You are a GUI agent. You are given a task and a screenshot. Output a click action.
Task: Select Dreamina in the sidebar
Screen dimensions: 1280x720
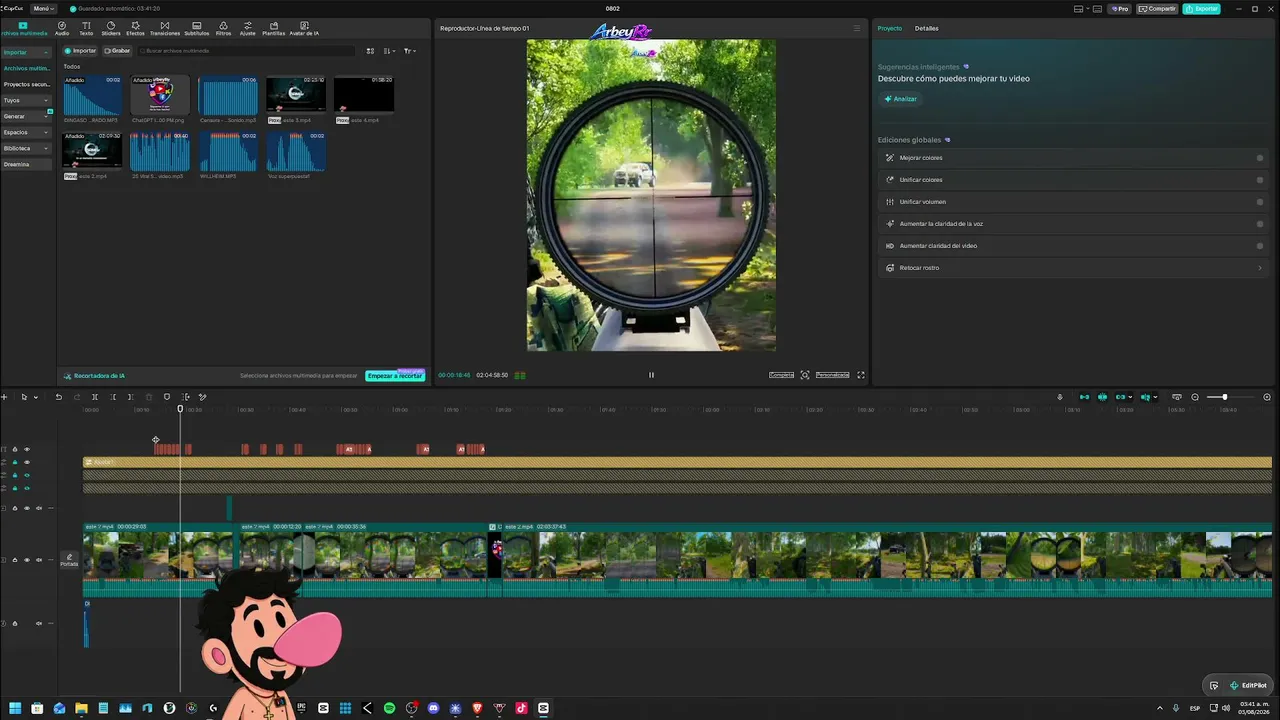(x=27, y=164)
